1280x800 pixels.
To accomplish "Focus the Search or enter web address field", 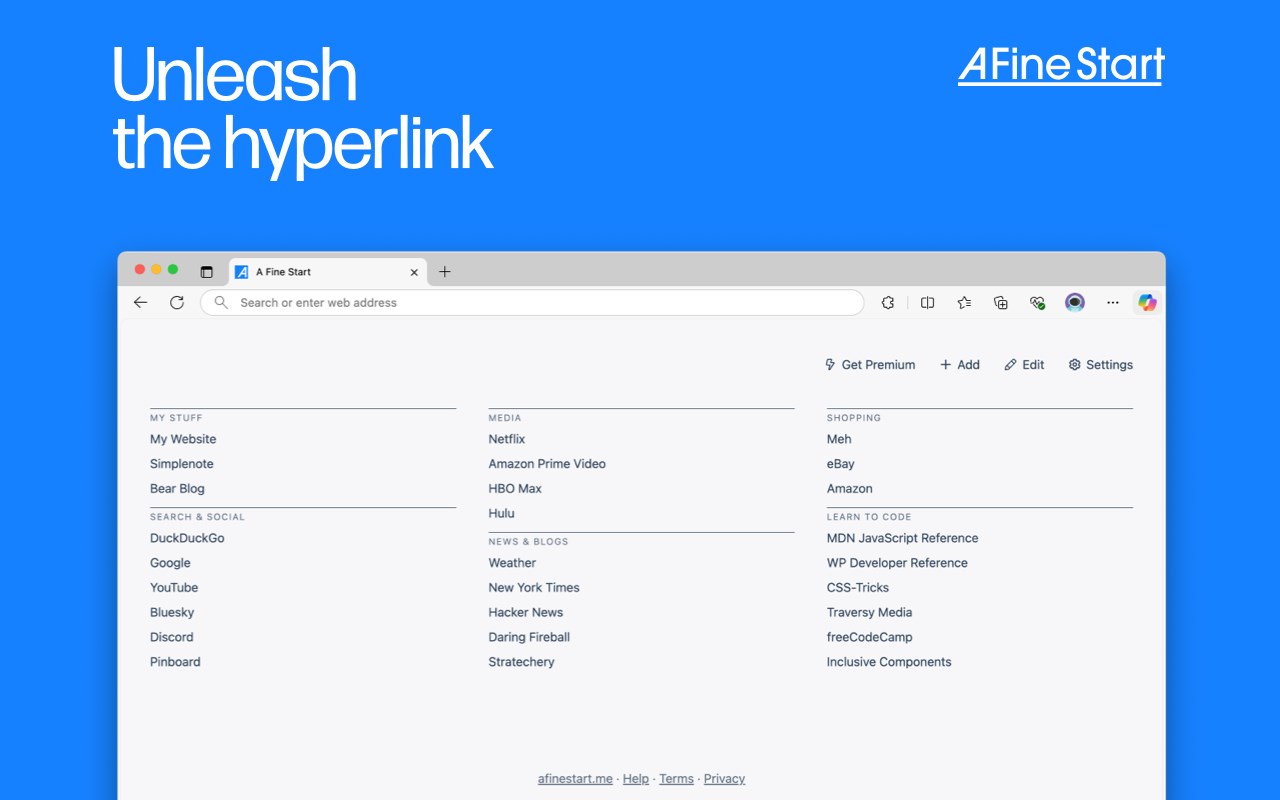I will [x=532, y=302].
